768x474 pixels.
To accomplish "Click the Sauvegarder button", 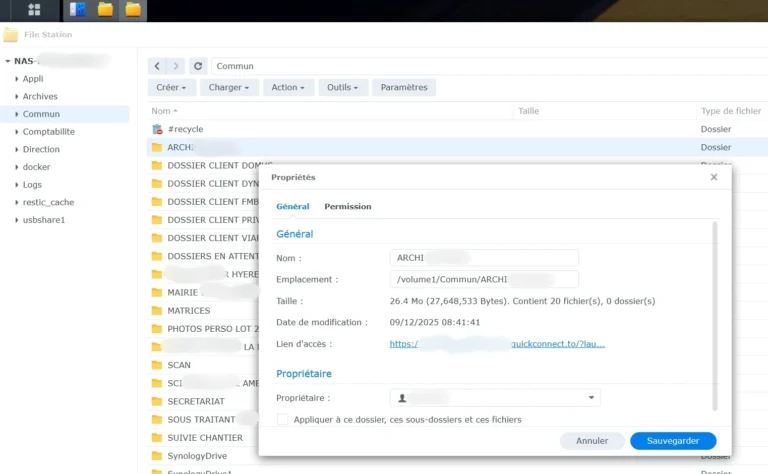I will (673, 441).
